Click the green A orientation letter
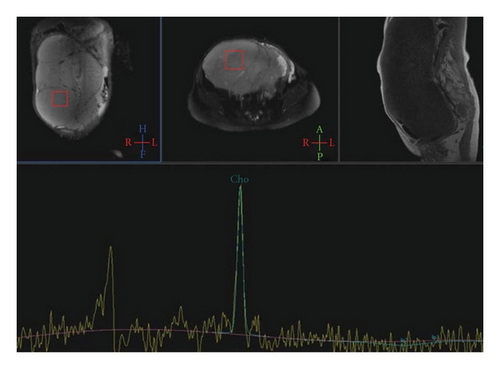 [319, 130]
